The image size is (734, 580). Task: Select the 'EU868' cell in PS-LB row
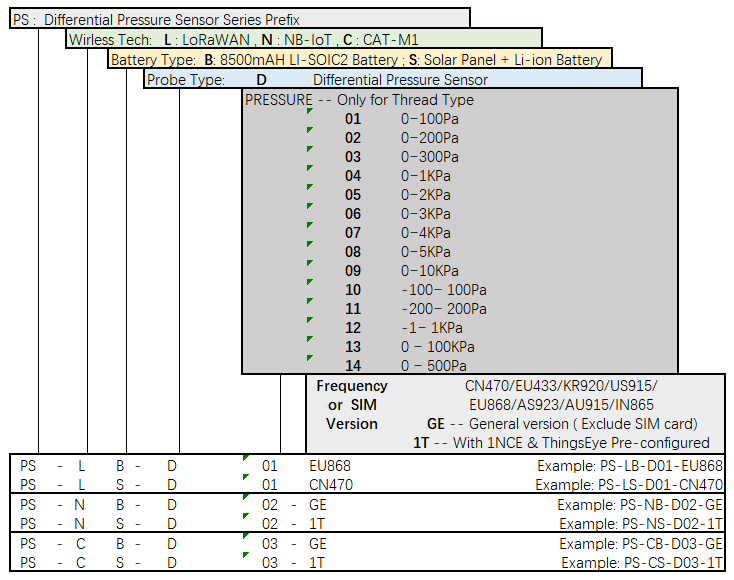330,466
